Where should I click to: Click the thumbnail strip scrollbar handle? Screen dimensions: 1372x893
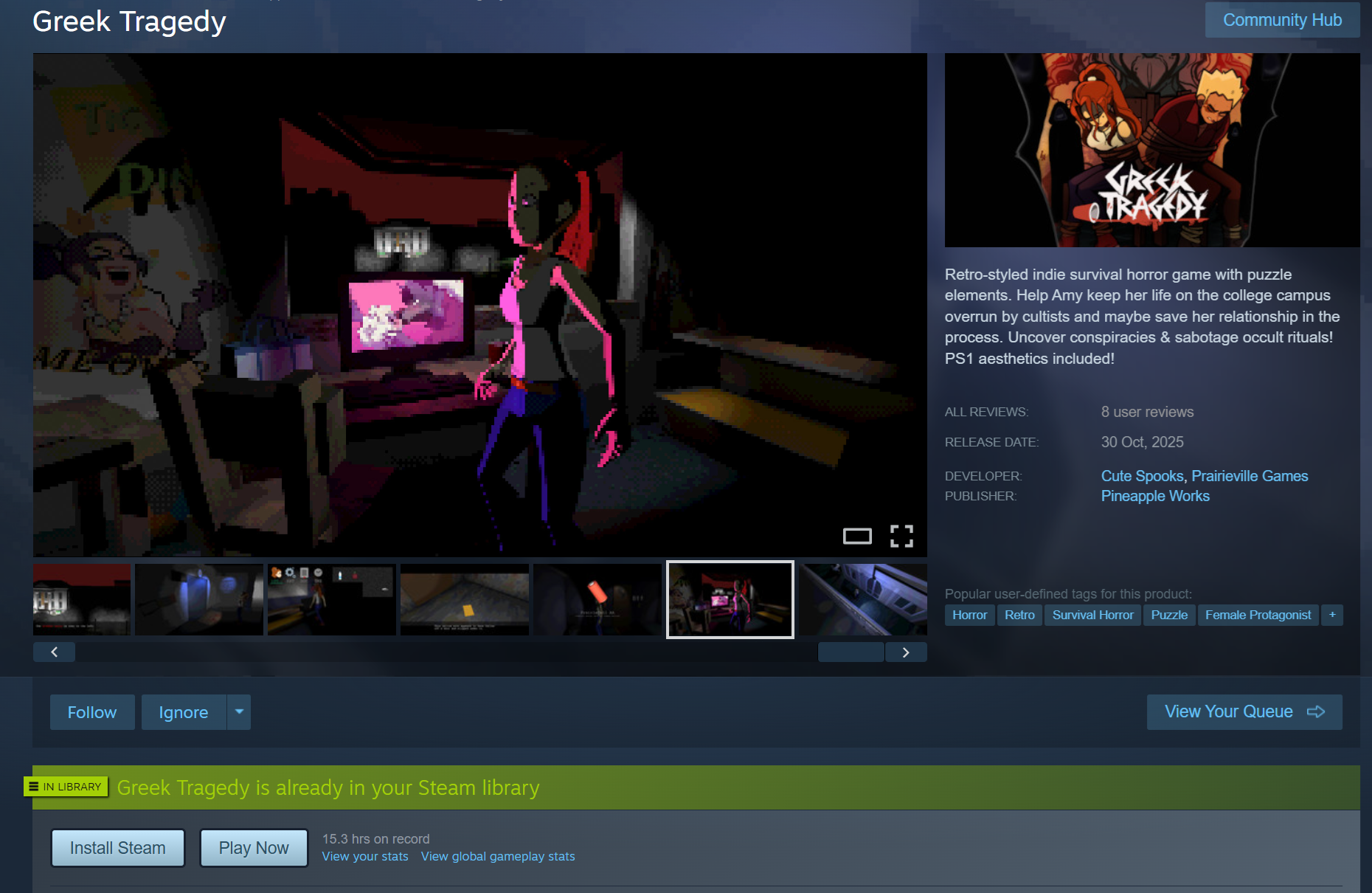point(851,652)
